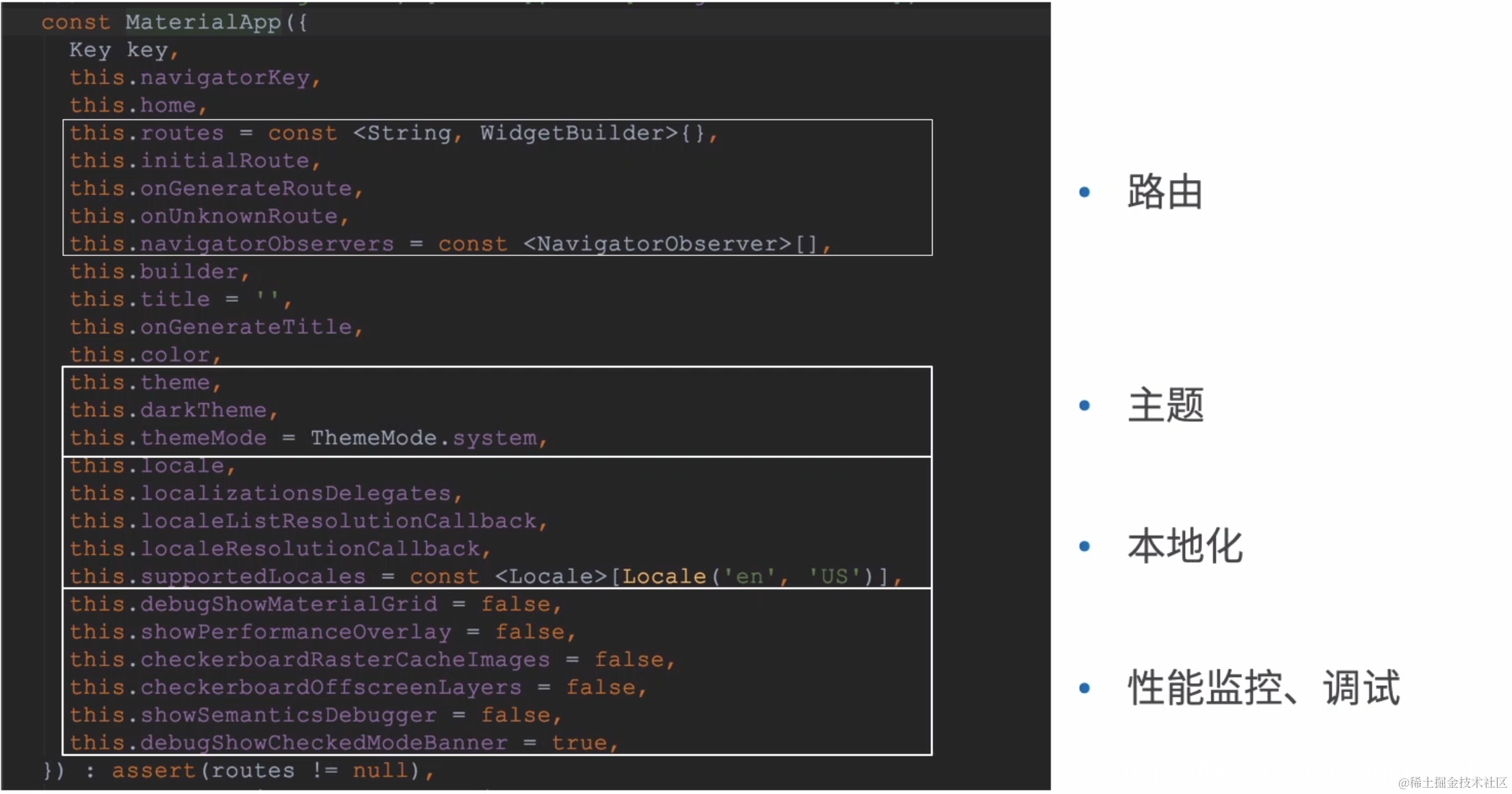Click ThemeMode.system default value
Screen dimensions: 1512x794
point(424,438)
